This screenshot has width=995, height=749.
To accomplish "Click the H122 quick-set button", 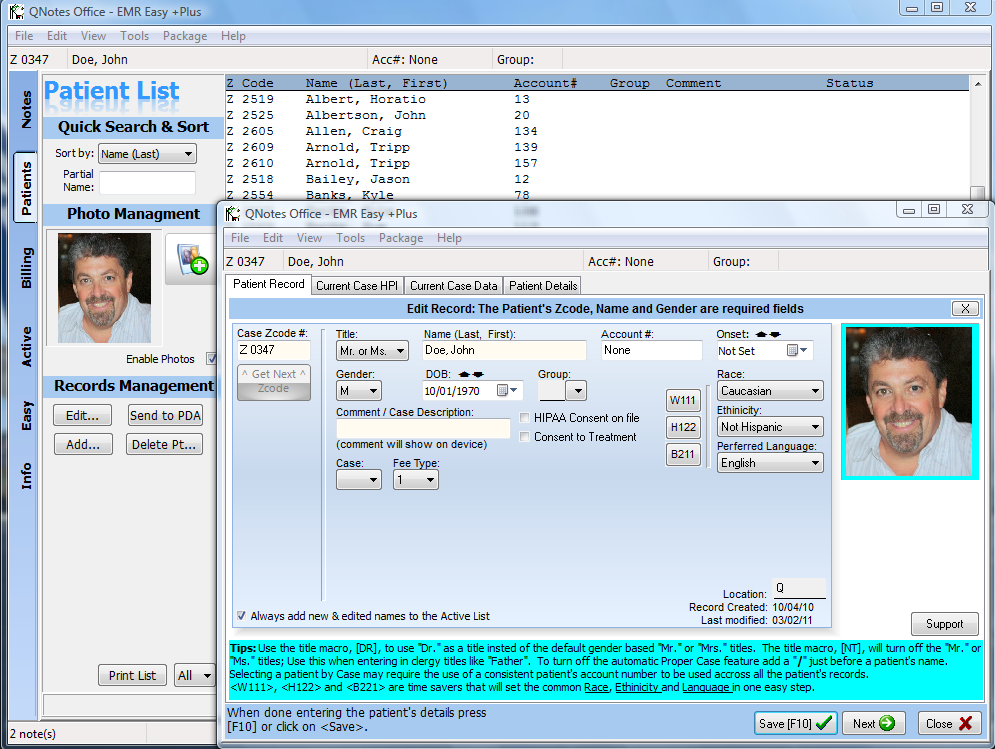I will point(683,427).
